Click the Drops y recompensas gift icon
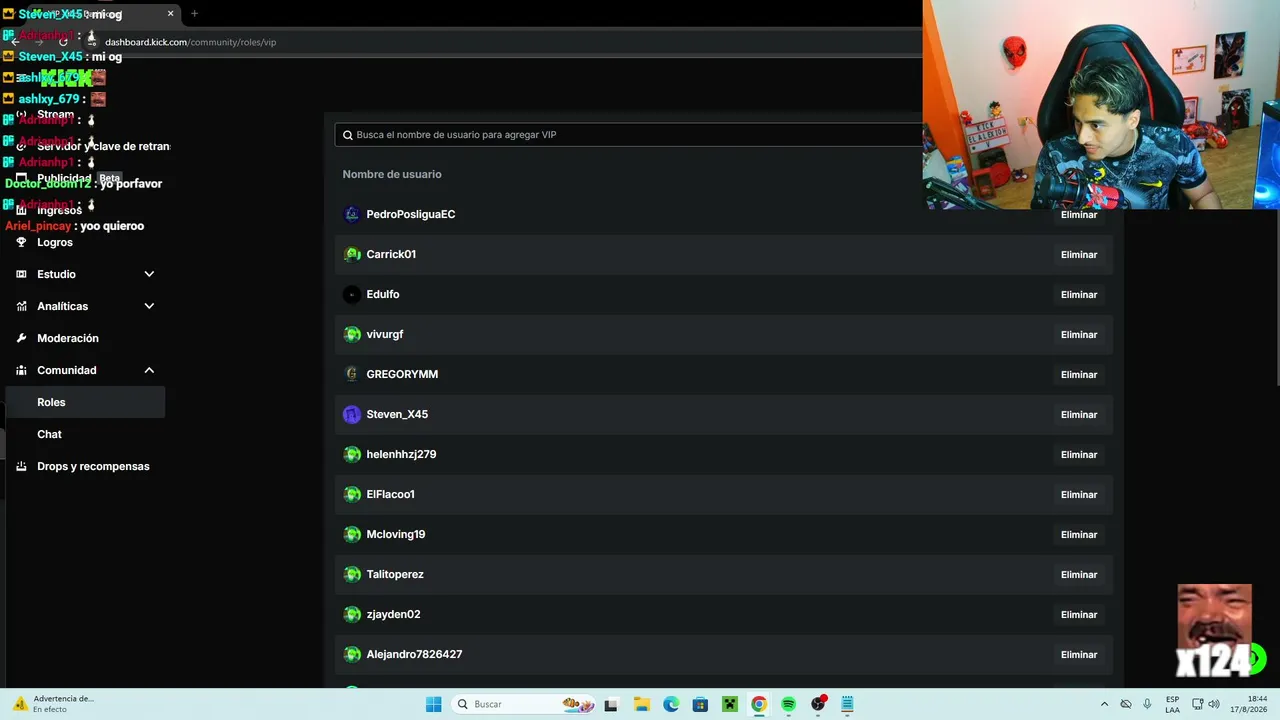The height and width of the screenshot is (720, 1280). (x=21, y=466)
